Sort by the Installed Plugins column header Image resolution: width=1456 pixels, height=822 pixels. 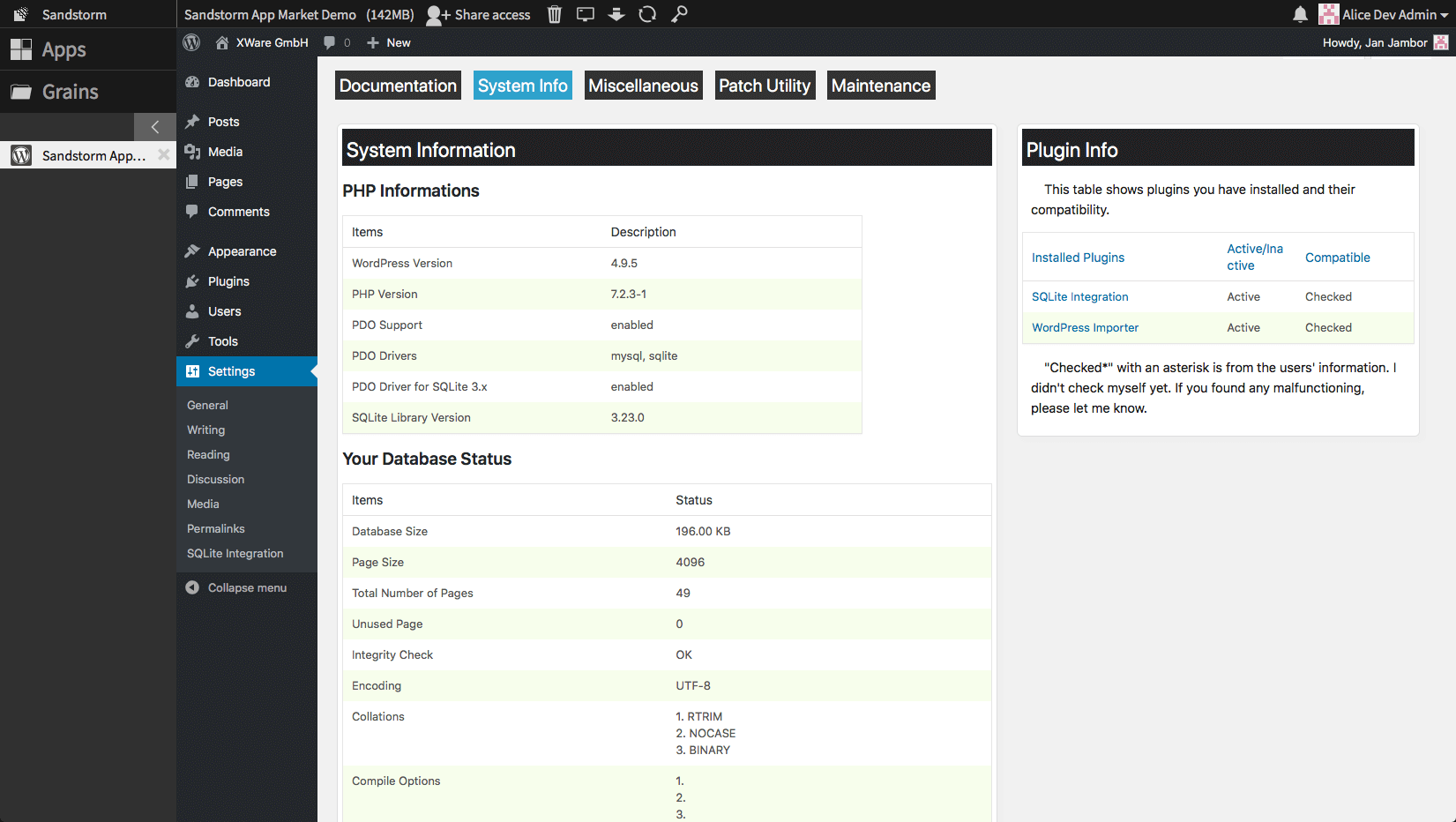pyautogui.click(x=1078, y=258)
